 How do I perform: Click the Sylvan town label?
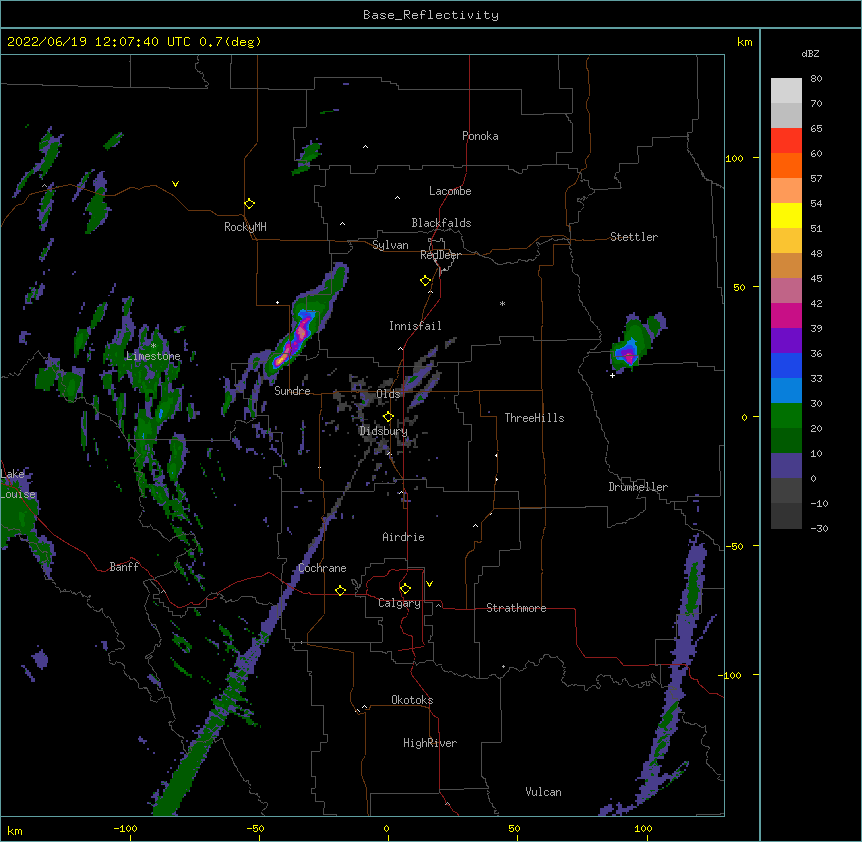[390, 245]
